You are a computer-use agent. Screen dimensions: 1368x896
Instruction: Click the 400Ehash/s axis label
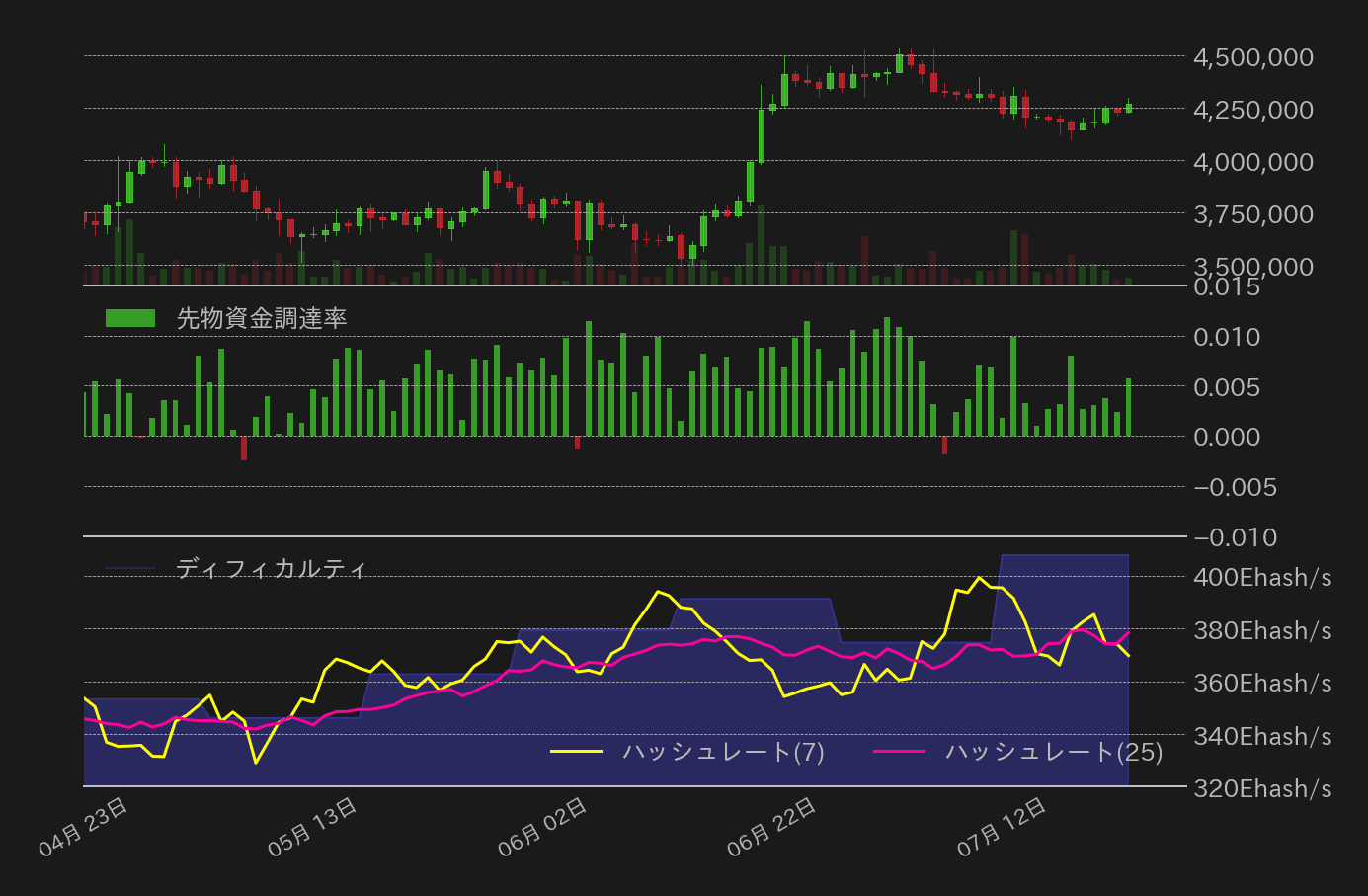pos(1261,578)
